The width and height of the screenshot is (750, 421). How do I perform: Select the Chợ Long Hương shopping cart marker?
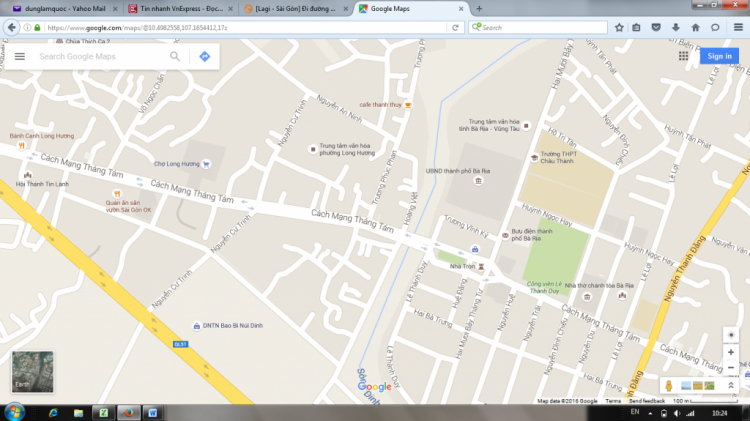pos(206,164)
